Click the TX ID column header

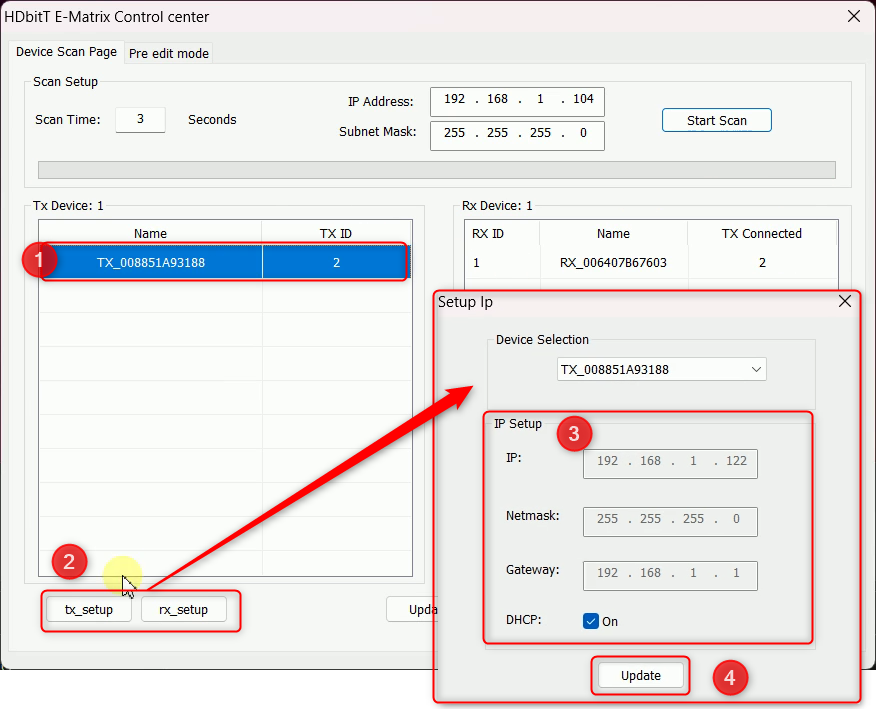[335, 233]
